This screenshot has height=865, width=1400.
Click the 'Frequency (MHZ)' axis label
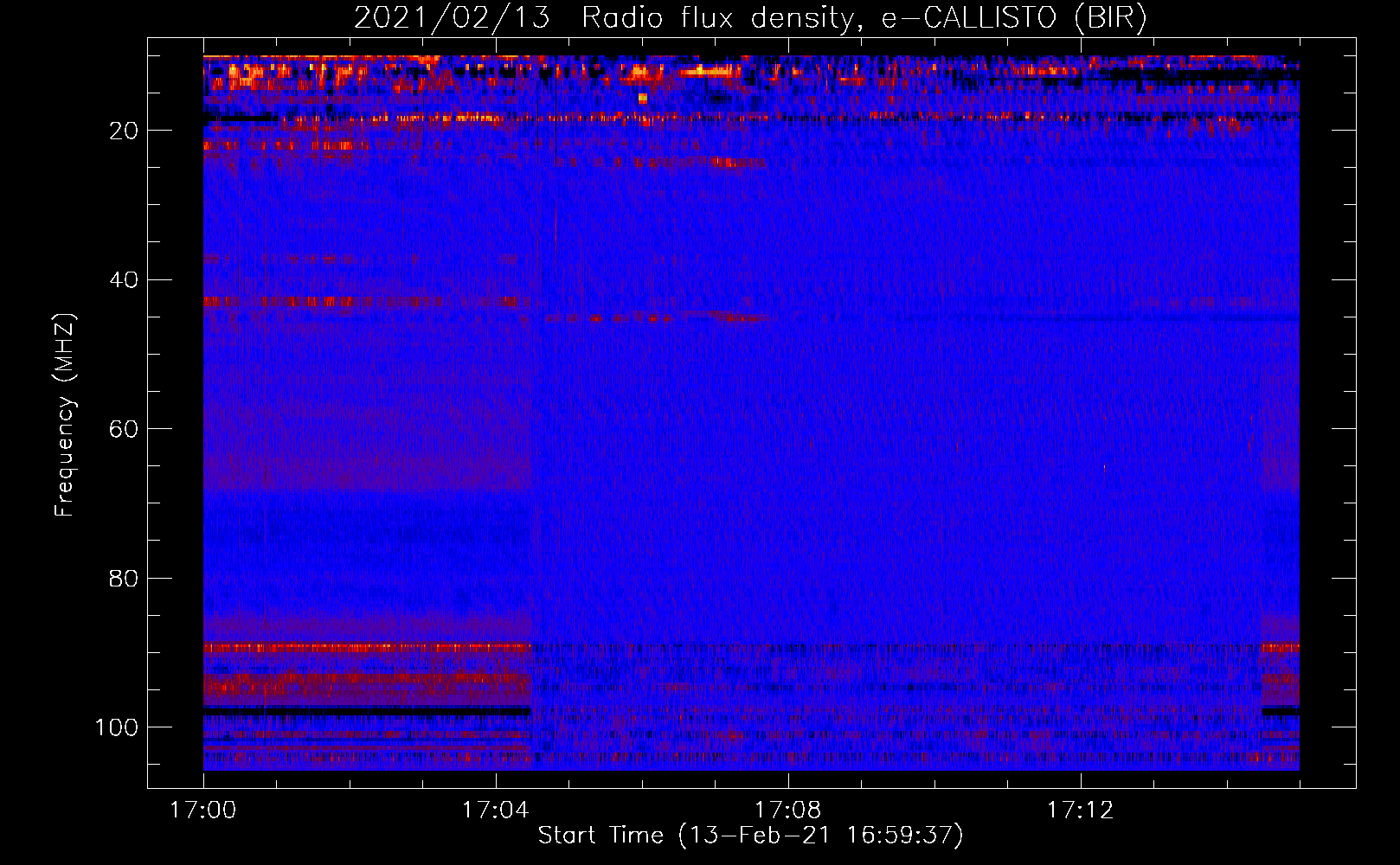click(65, 415)
